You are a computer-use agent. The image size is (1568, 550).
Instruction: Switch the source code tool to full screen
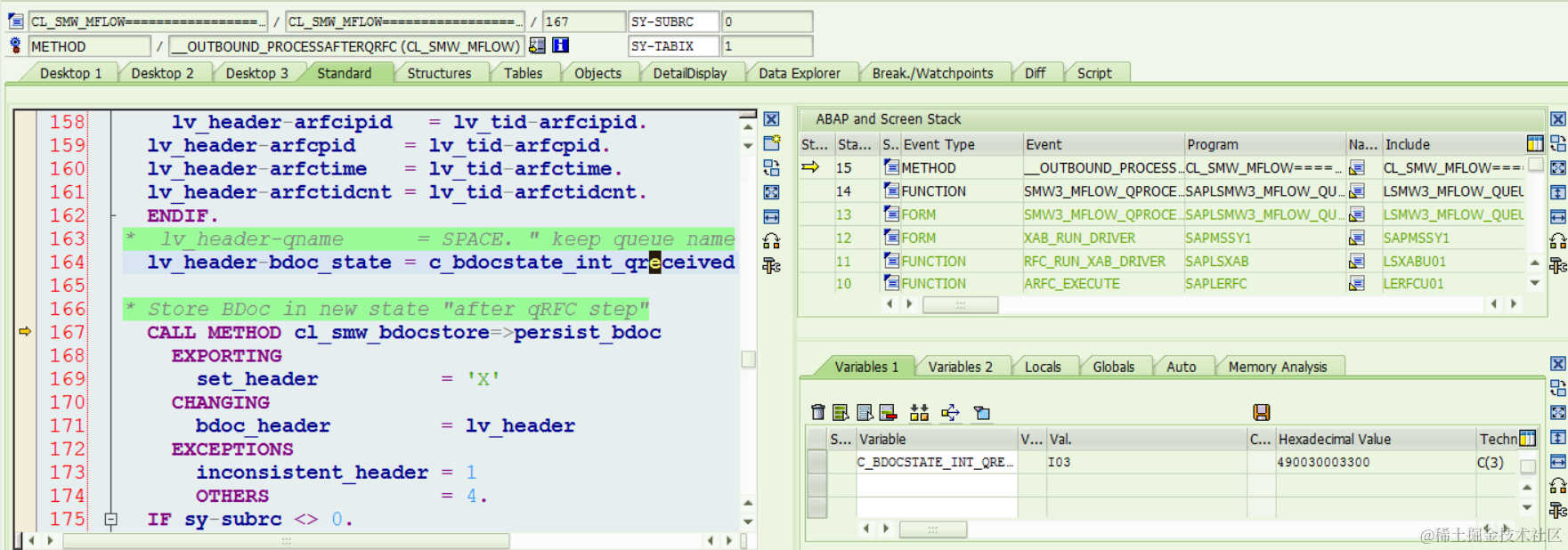pos(771,192)
